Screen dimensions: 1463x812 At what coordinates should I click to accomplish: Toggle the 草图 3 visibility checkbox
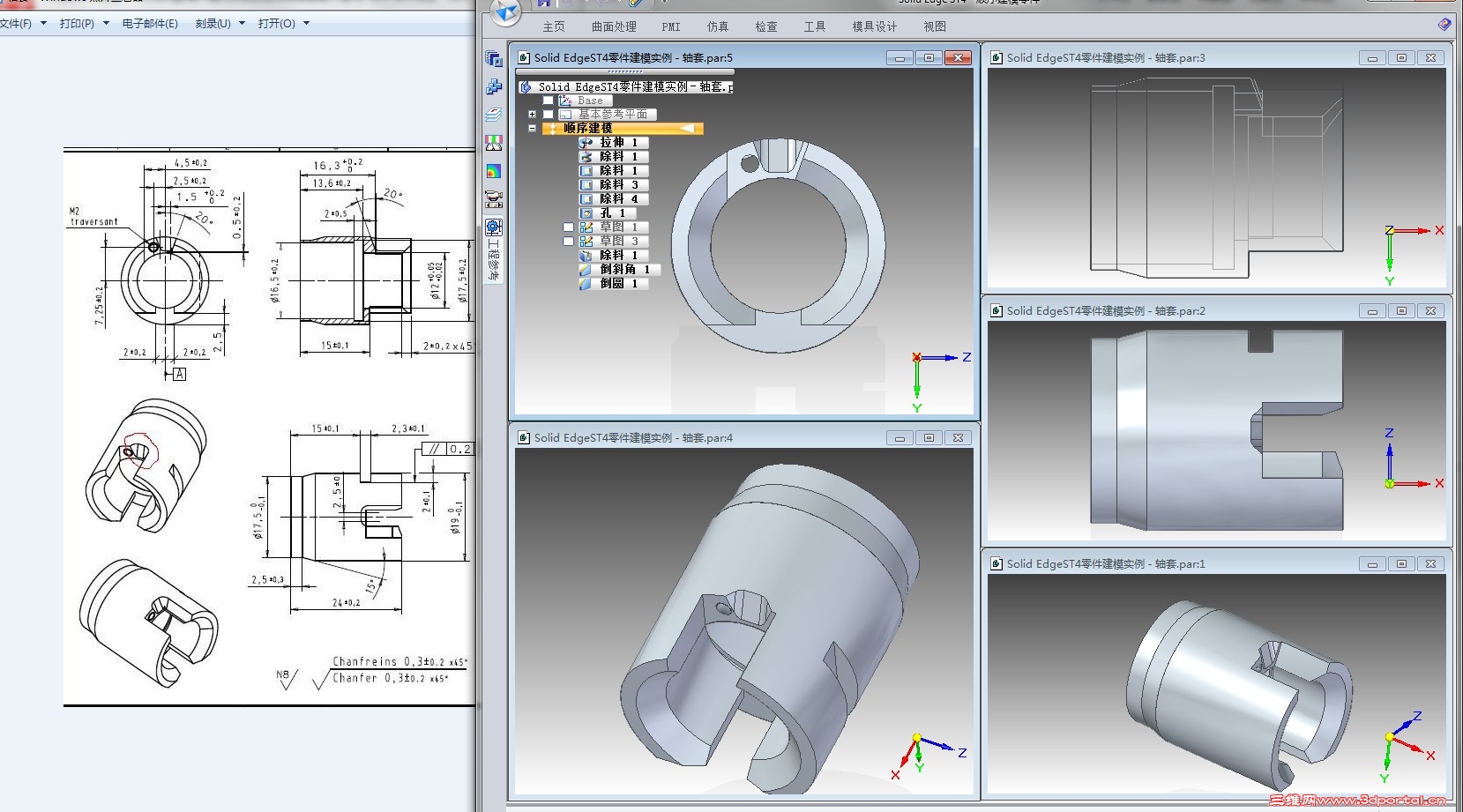[x=568, y=241]
